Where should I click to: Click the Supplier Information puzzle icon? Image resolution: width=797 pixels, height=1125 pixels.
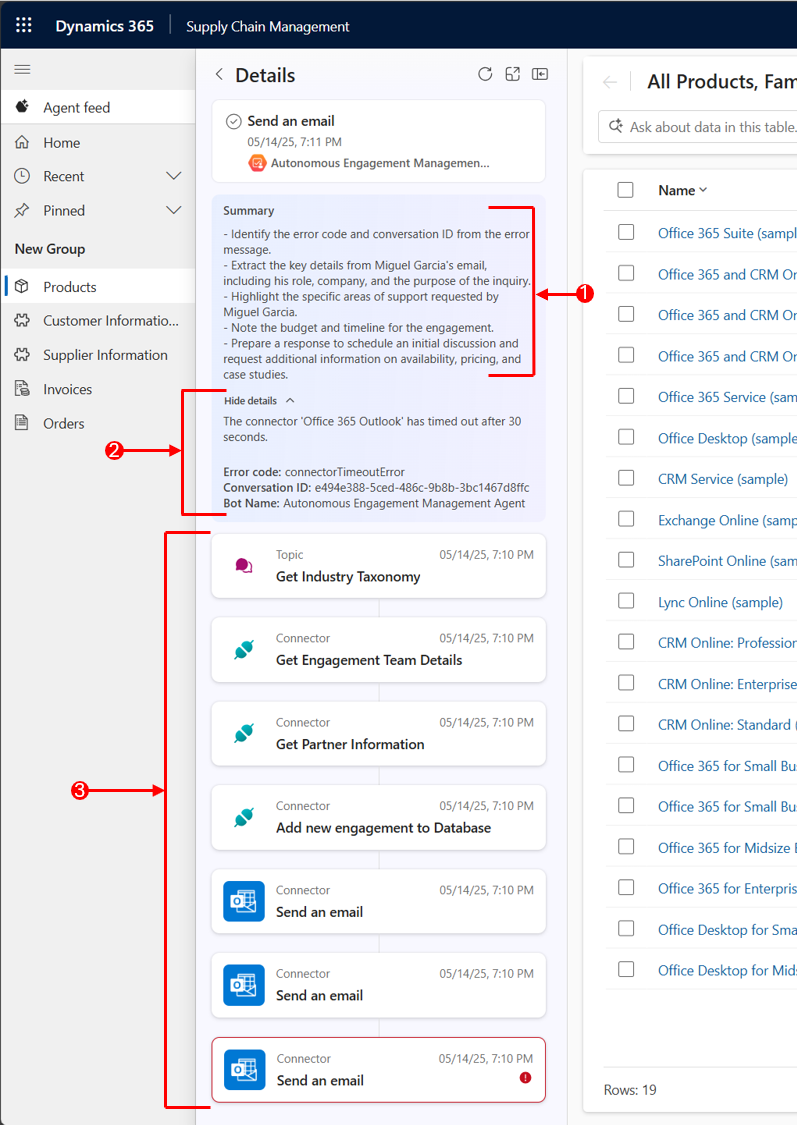22,354
